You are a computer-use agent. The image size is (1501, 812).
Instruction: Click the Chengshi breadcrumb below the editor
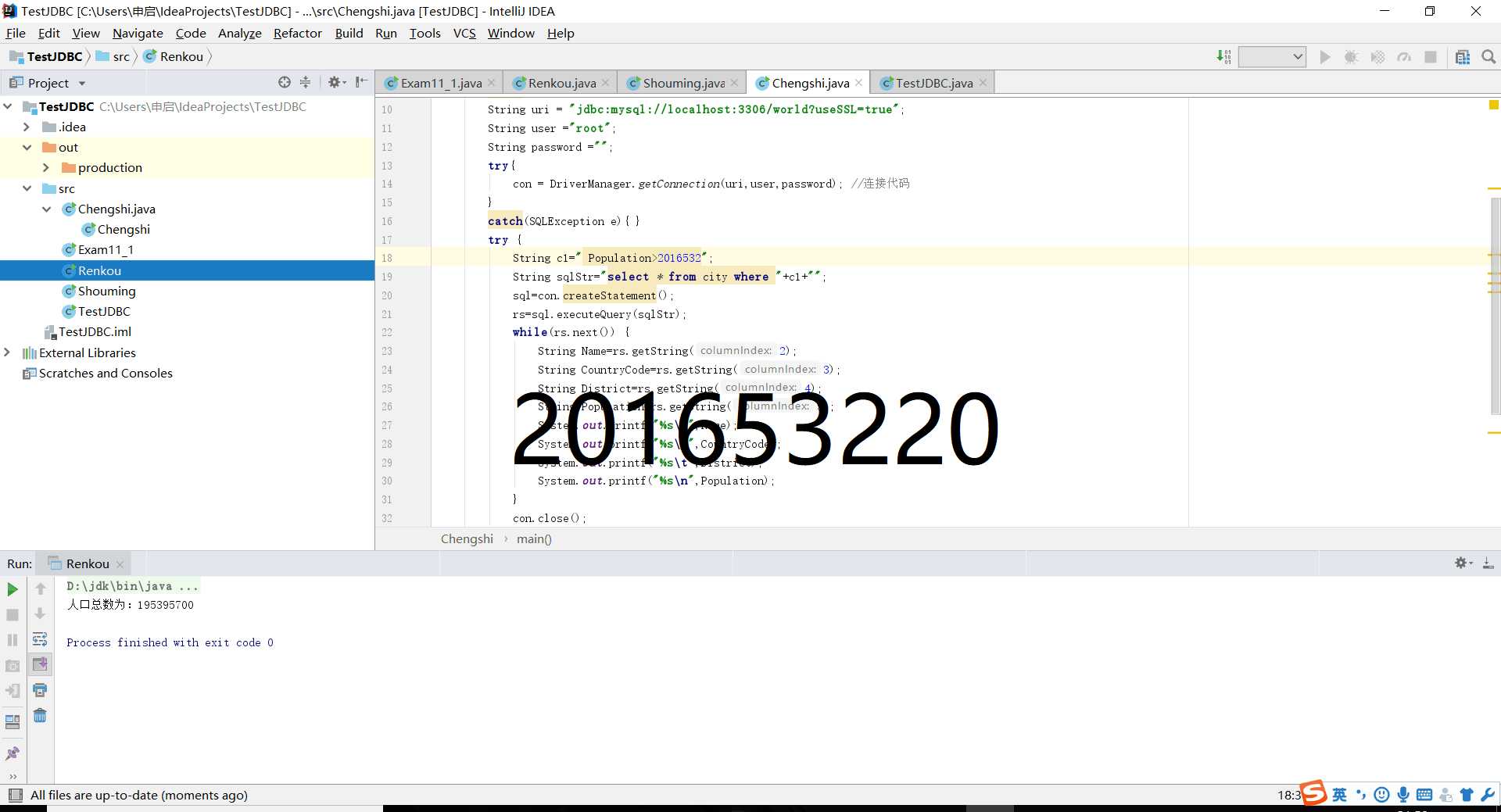pyautogui.click(x=467, y=538)
